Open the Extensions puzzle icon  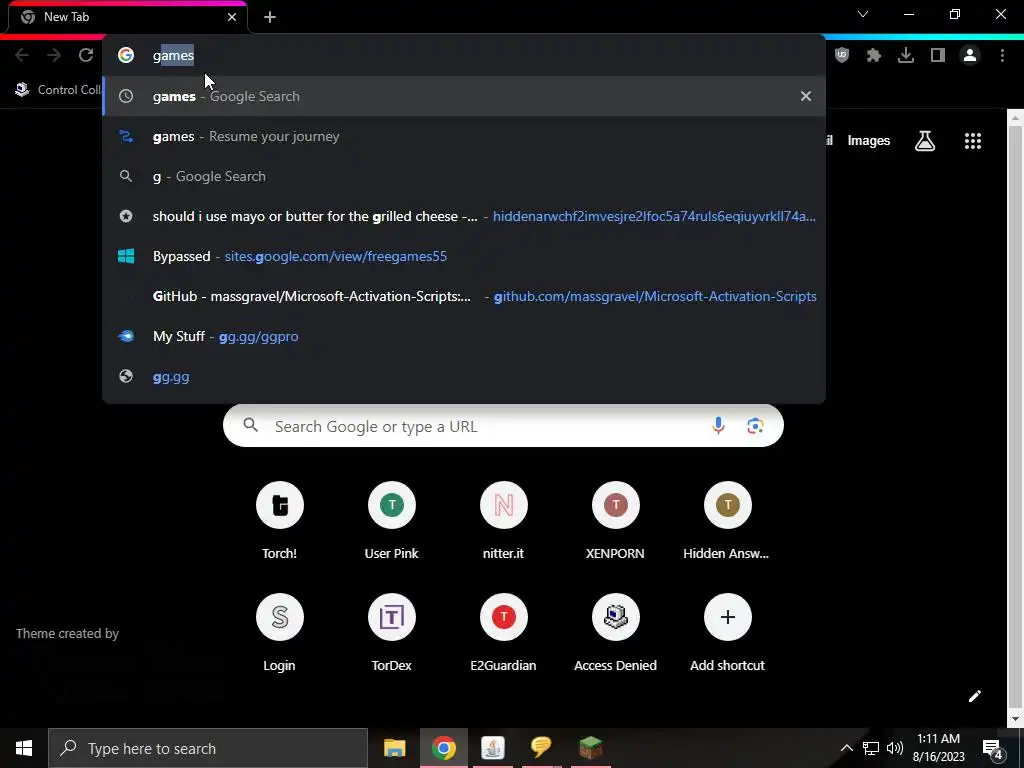point(874,56)
